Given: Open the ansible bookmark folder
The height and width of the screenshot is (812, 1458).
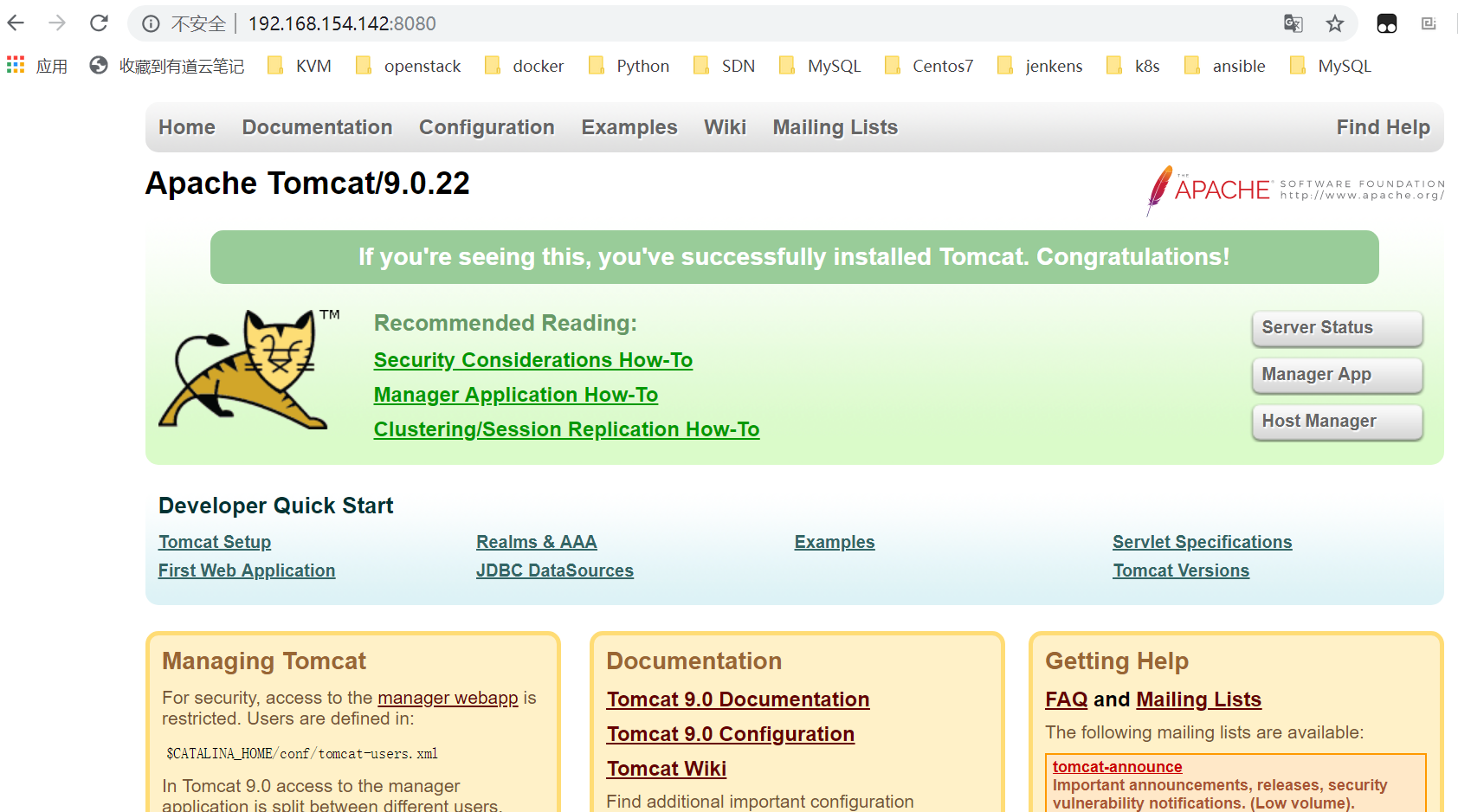Looking at the screenshot, I should 1225,66.
